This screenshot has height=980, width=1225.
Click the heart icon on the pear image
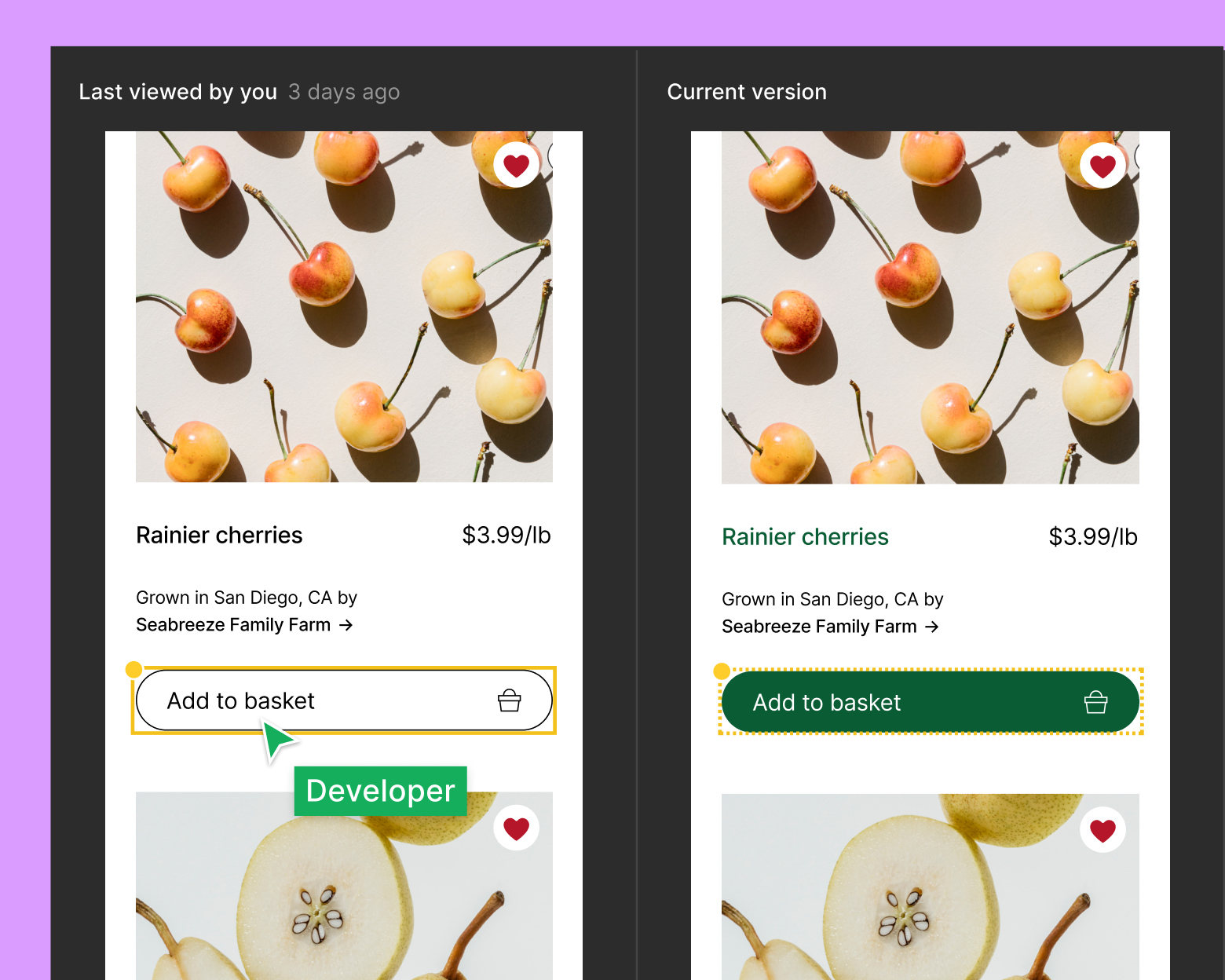517,828
